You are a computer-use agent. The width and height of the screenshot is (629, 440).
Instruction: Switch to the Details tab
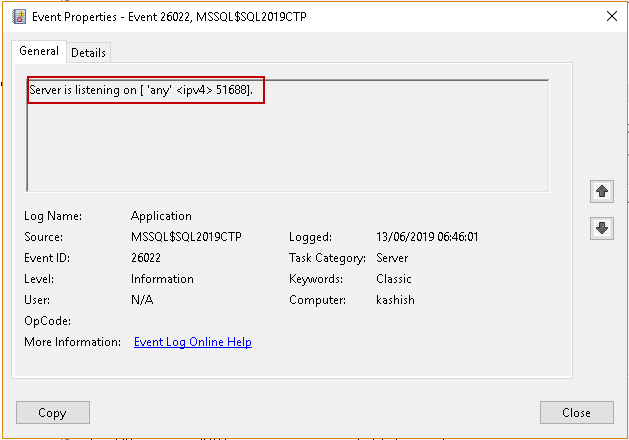[88, 53]
